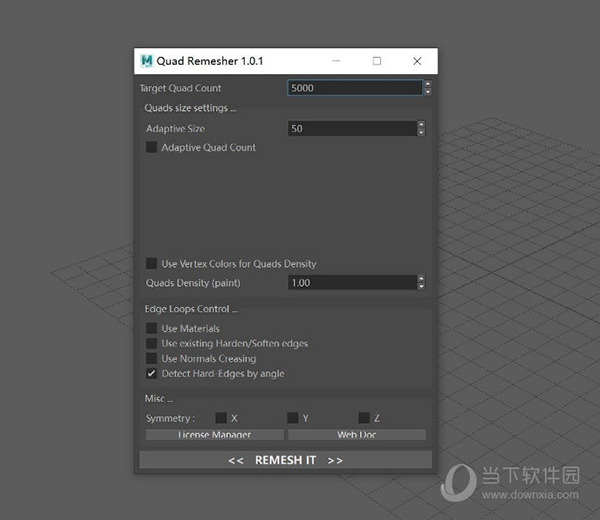Toggle Use Vertex Colors for Quads Density
The image size is (600, 520).
tap(152, 263)
